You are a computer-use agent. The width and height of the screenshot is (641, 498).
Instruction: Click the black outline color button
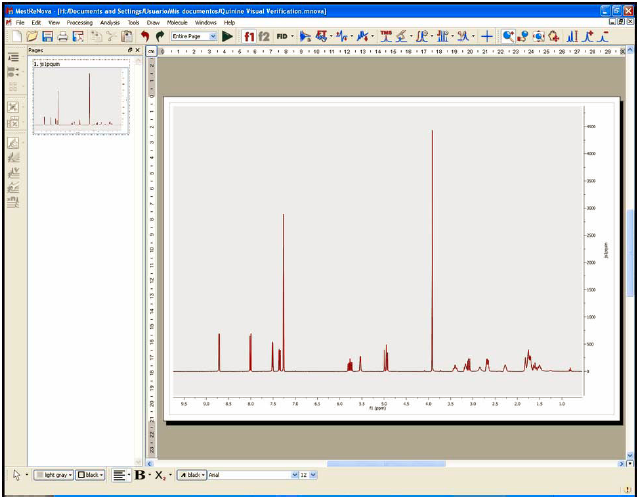[90, 475]
